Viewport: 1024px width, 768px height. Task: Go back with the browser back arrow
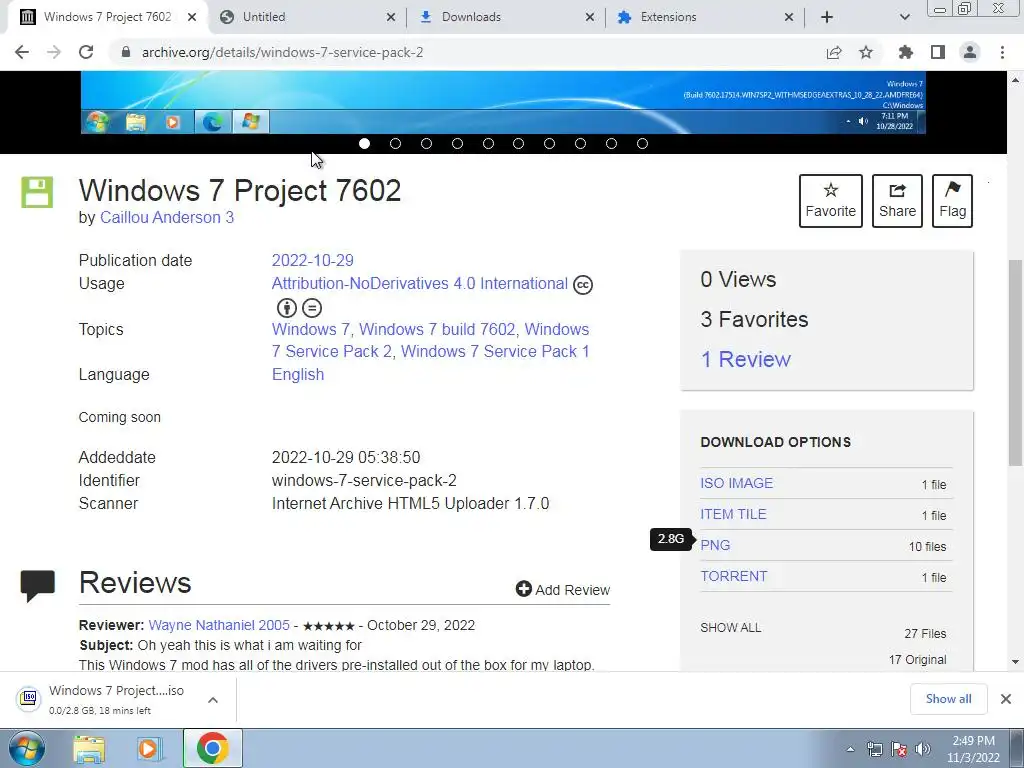22,52
